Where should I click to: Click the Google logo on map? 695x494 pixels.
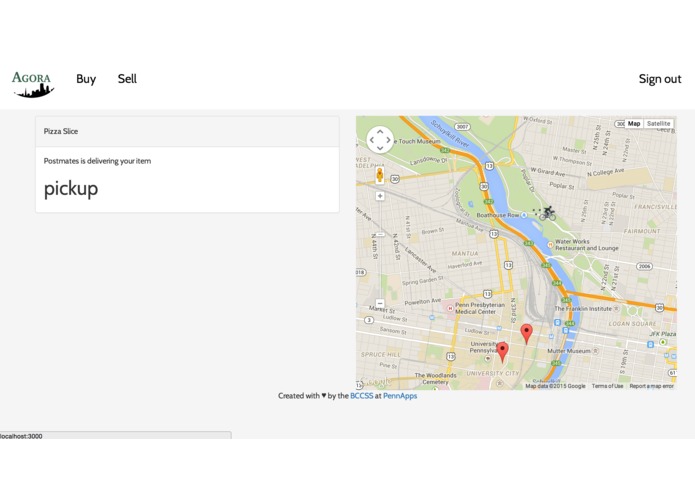(376, 381)
